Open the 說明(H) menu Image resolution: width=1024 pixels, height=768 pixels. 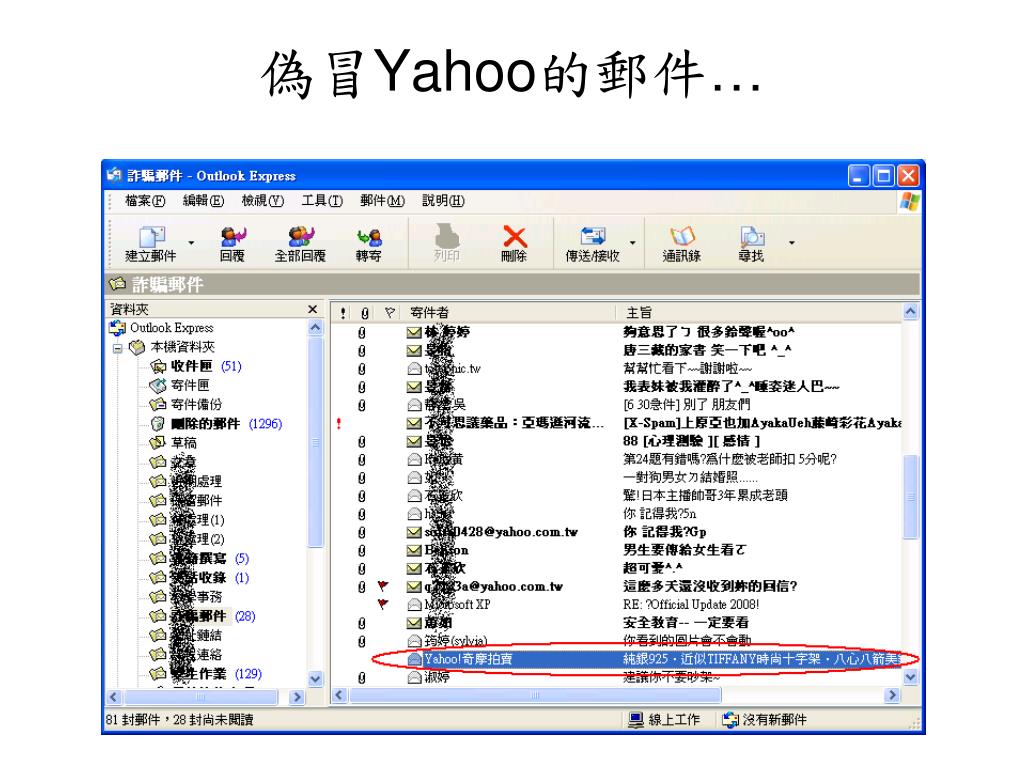pos(443,200)
